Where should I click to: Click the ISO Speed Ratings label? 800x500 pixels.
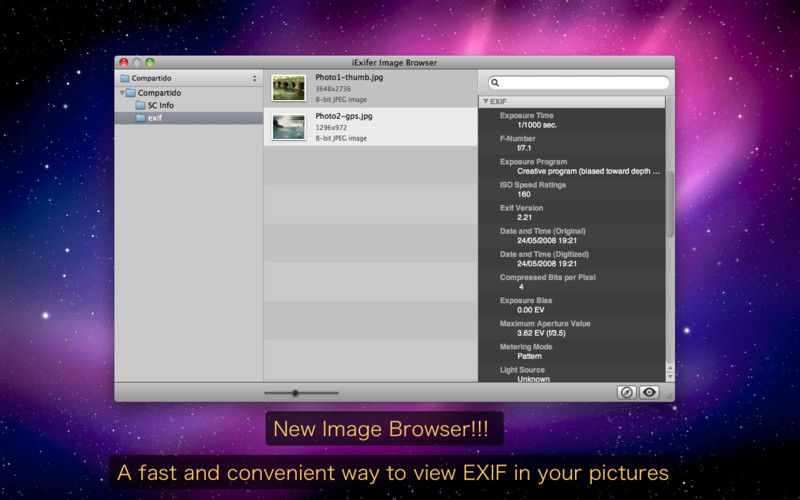(533, 185)
